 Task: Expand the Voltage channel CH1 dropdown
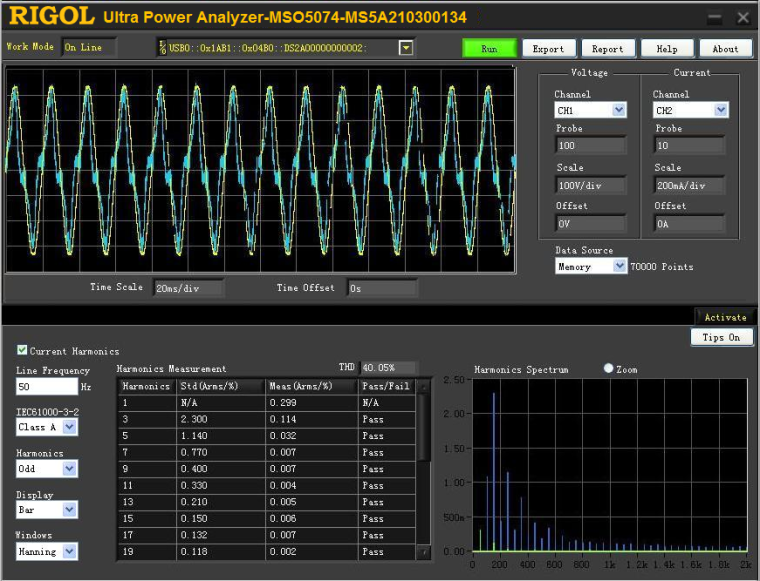(618, 110)
